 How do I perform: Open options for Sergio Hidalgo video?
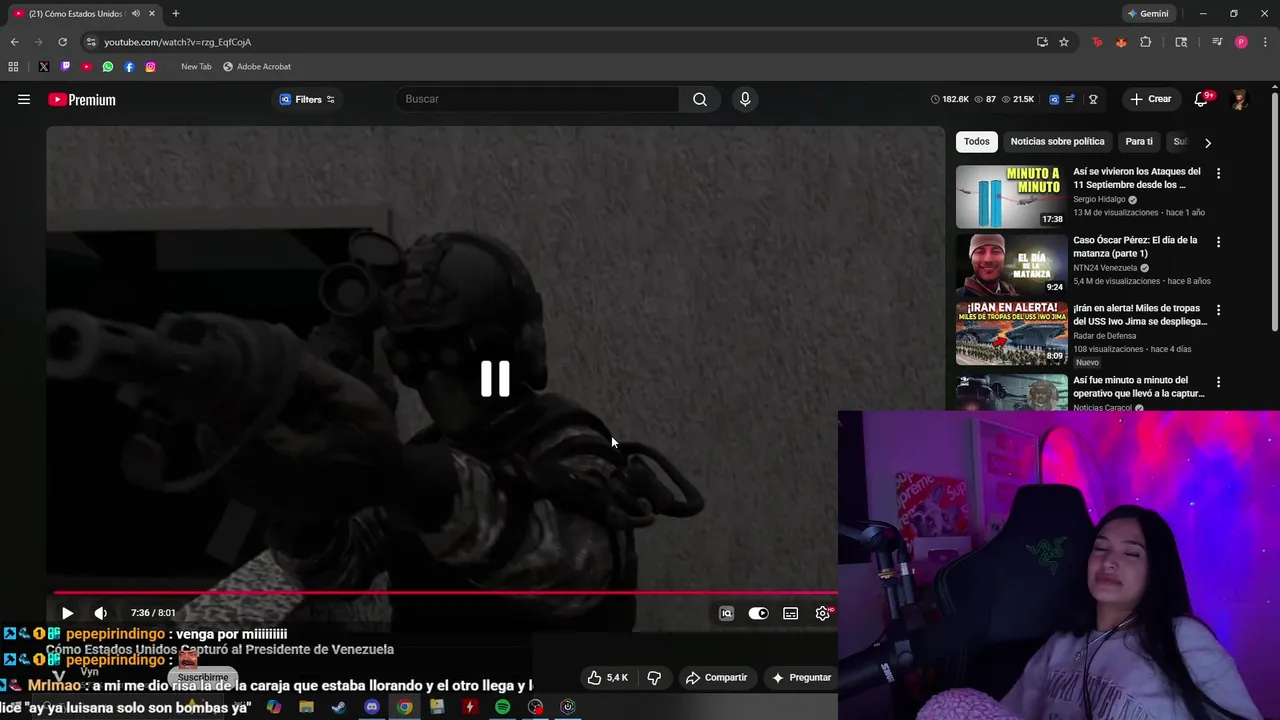click(x=1218, y=173)
